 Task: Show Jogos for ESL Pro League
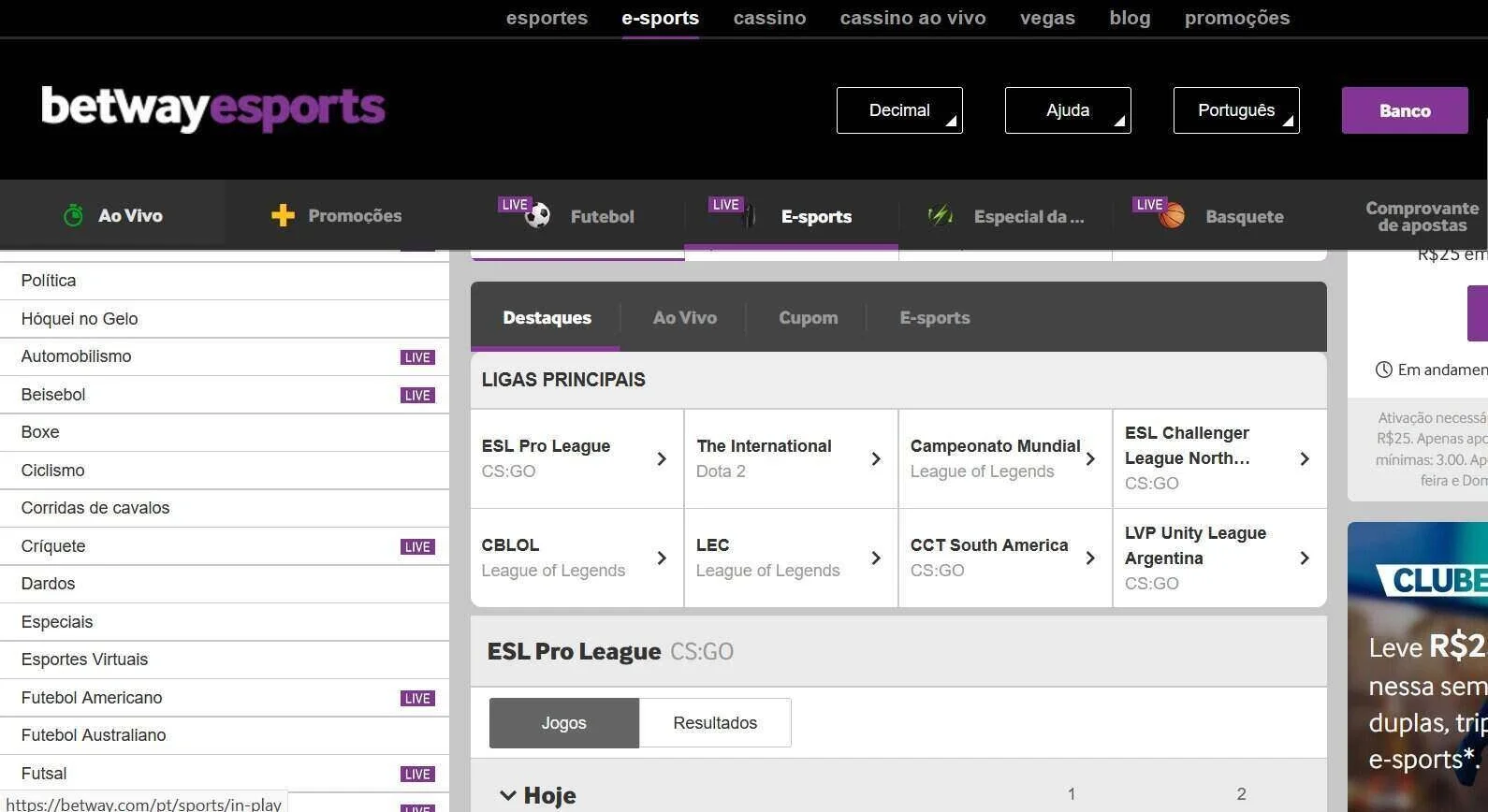click(564, 723)
